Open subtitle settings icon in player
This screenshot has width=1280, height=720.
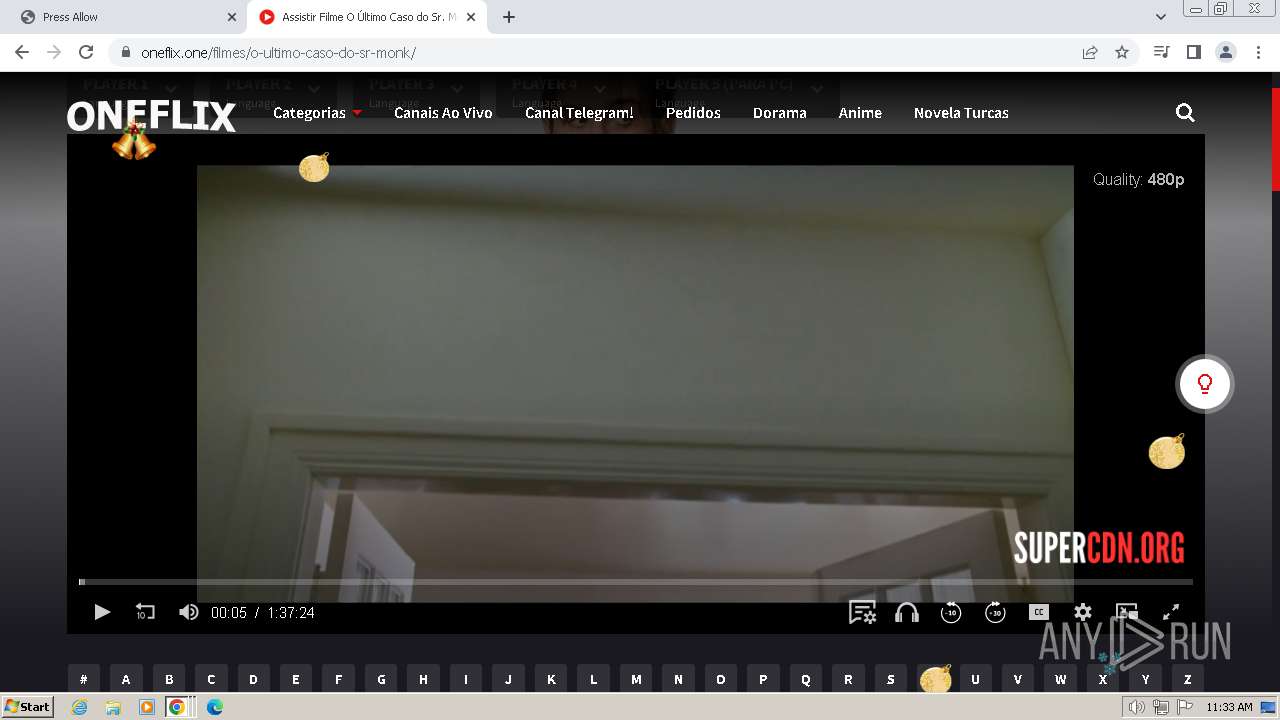[862, 612]
